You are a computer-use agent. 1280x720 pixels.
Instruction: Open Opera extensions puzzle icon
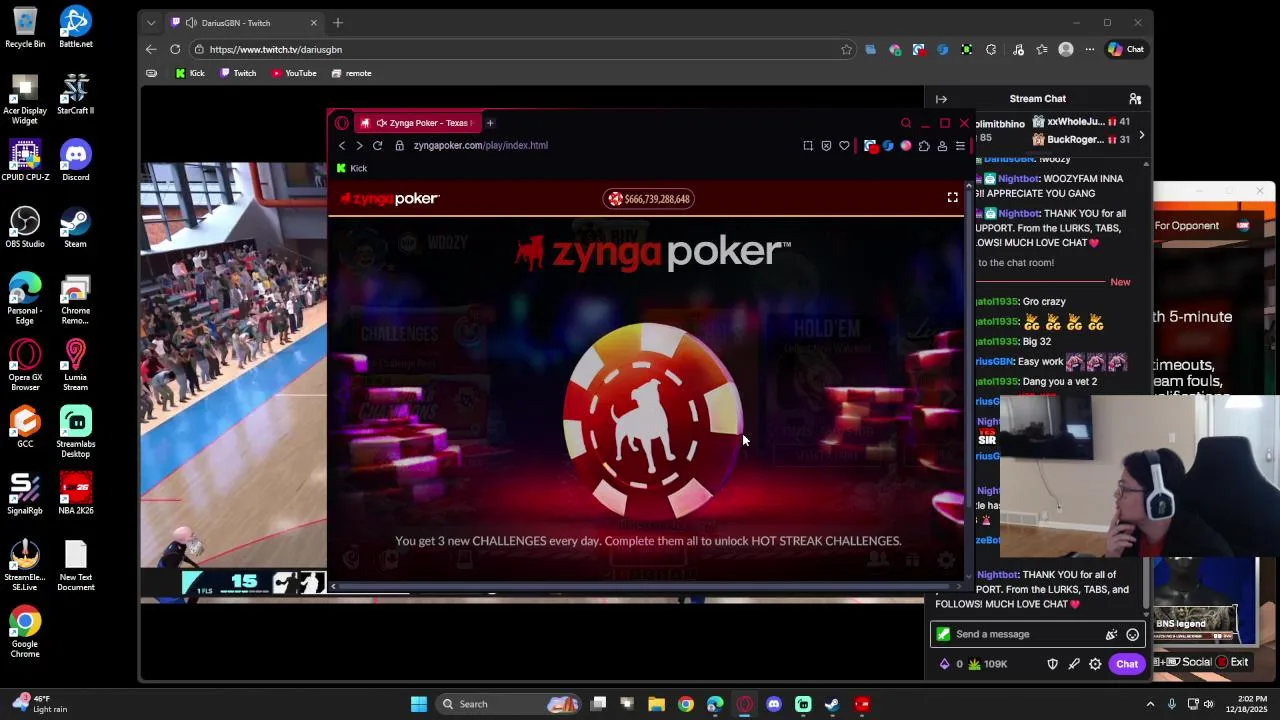(x=924, y=146)
